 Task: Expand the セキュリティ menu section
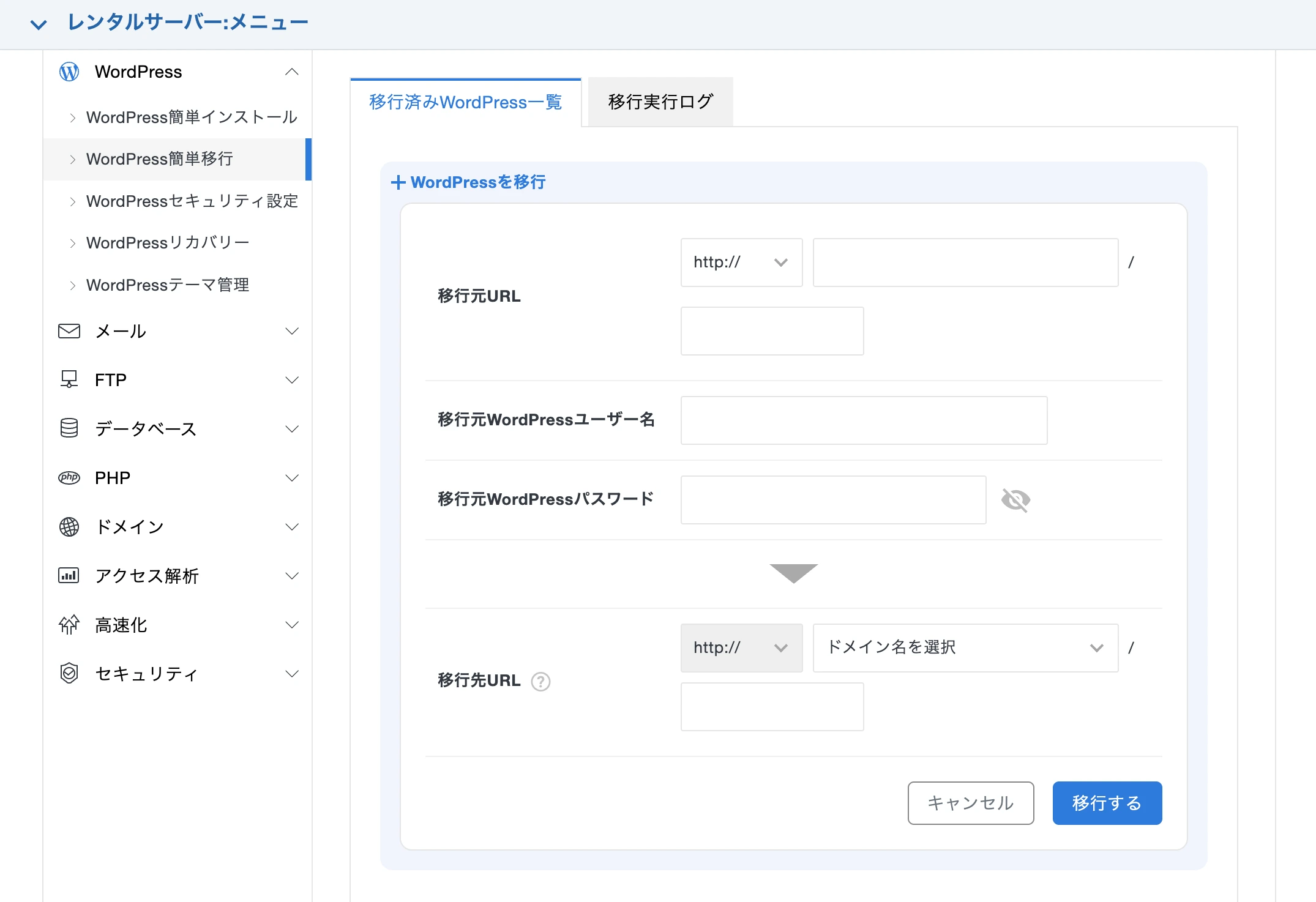292,674
